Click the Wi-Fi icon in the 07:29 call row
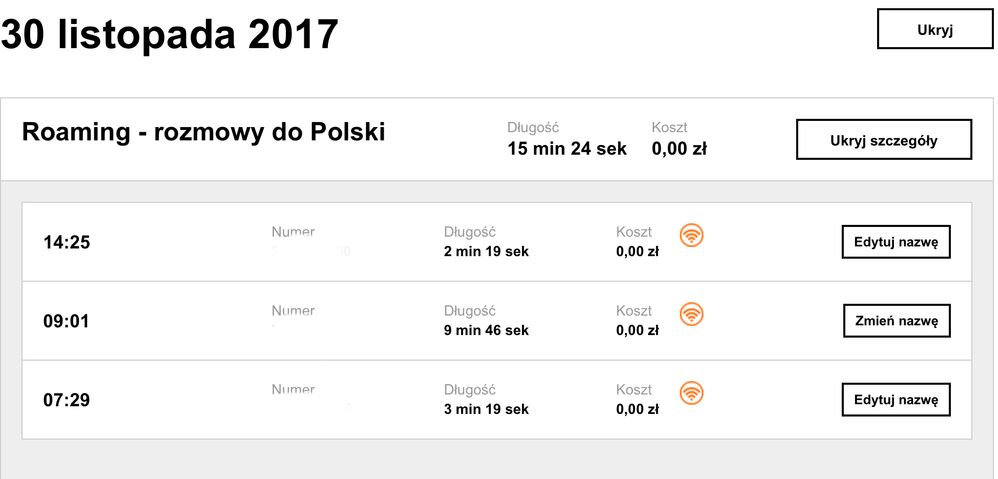998x479 pixels. tap(691, 393)
